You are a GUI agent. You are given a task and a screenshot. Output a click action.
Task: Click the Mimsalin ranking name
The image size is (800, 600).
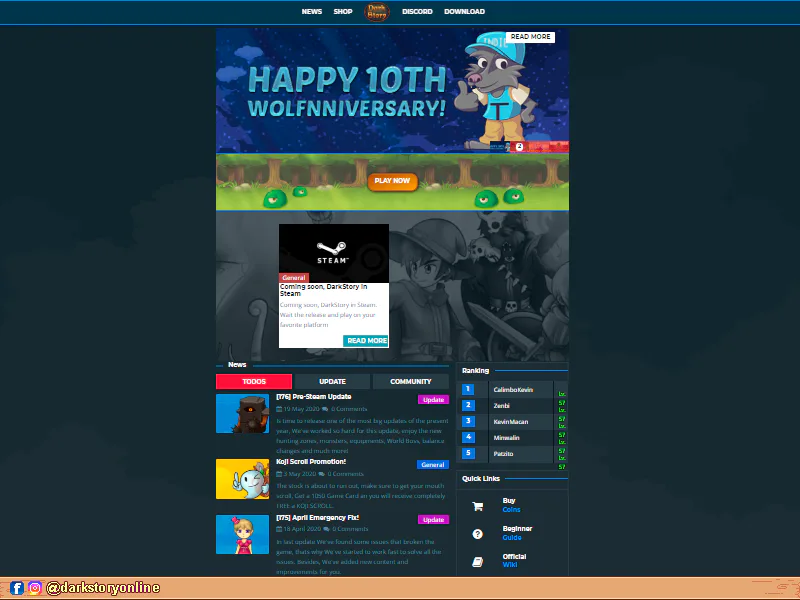507,438
